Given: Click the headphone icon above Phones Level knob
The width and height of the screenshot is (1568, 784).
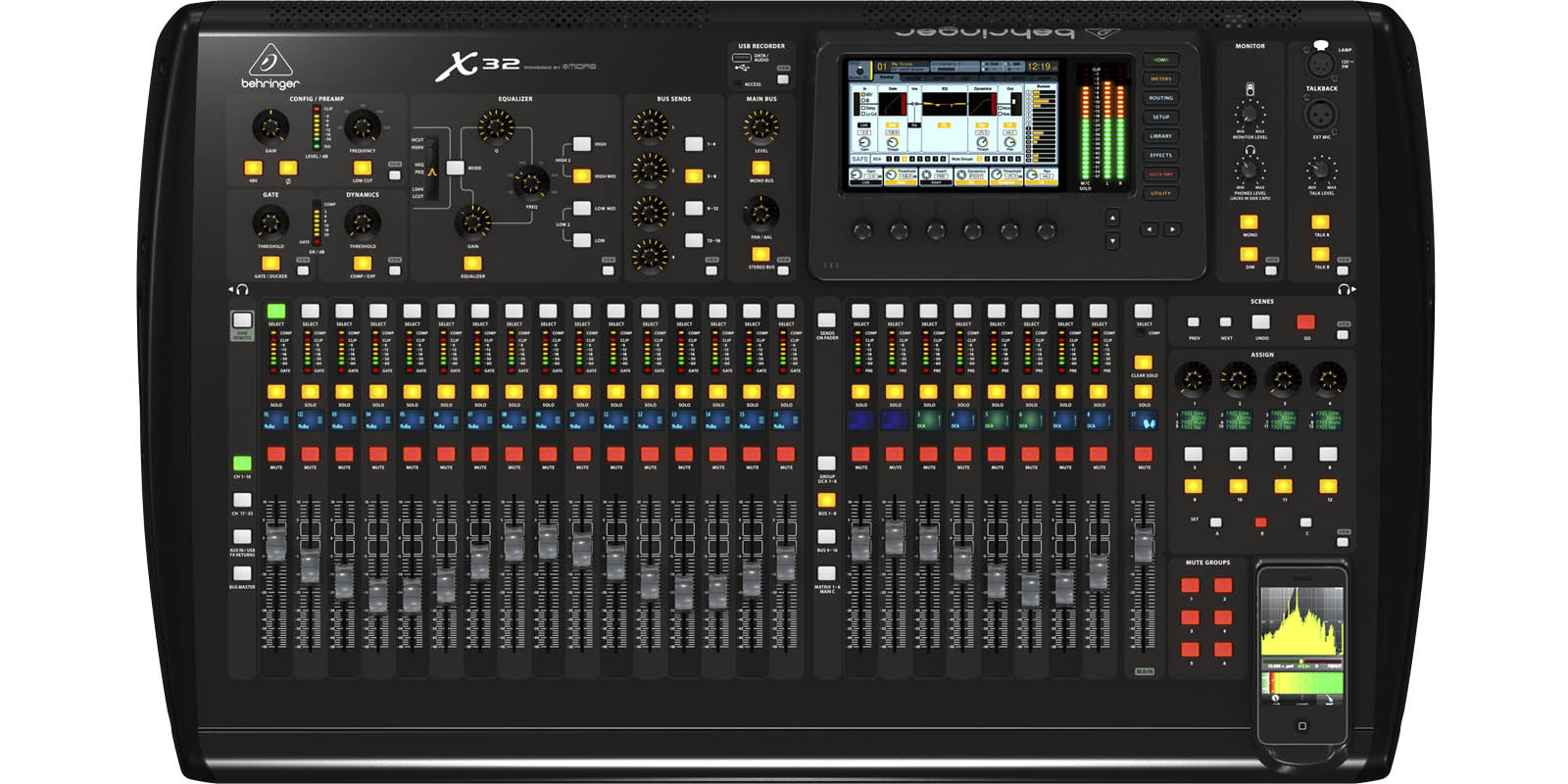Looking at the screenshot, I should click(x=1249, y=150).
